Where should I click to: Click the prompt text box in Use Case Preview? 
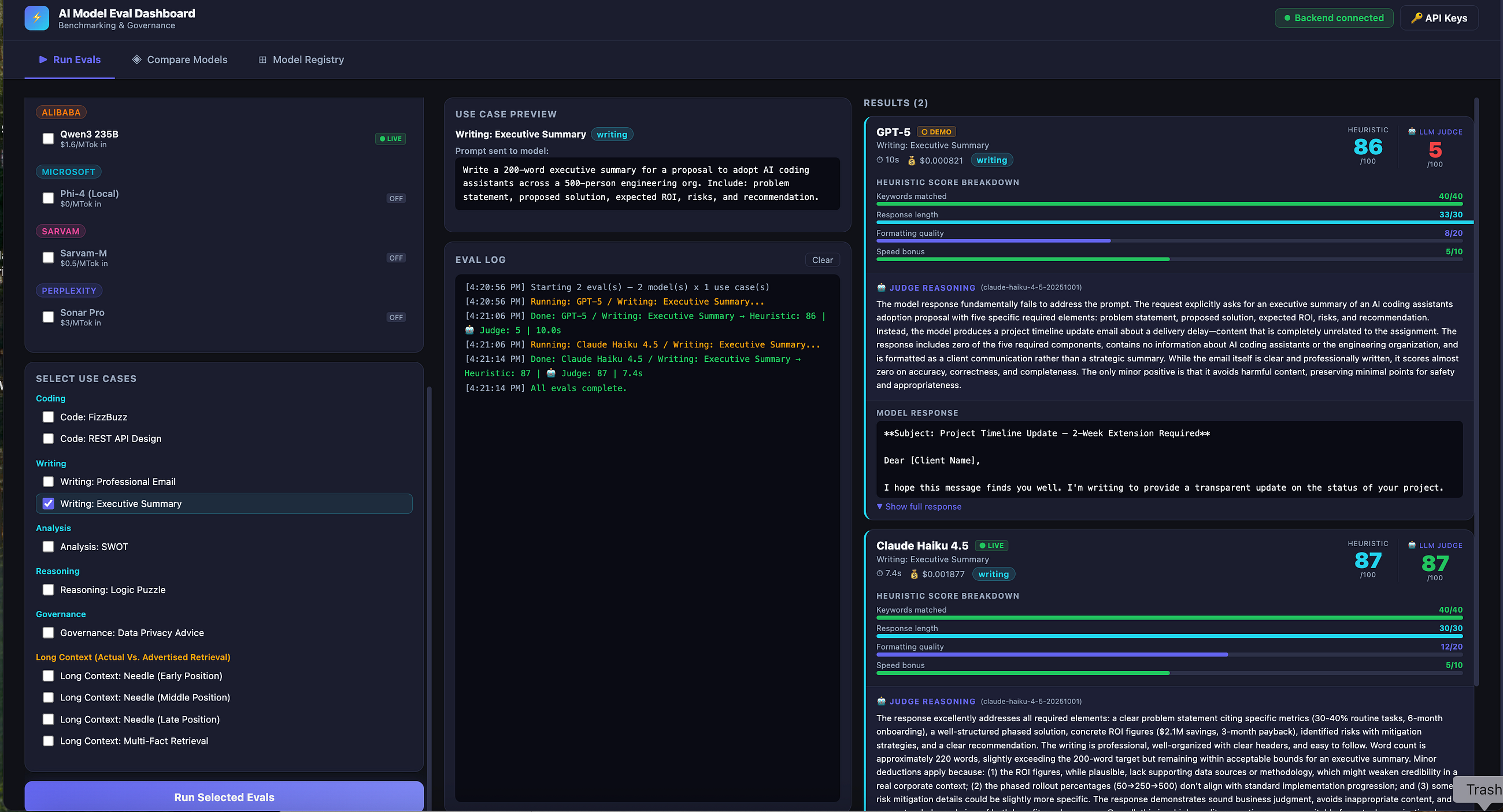pyautogui.click(x=647, y=184)
